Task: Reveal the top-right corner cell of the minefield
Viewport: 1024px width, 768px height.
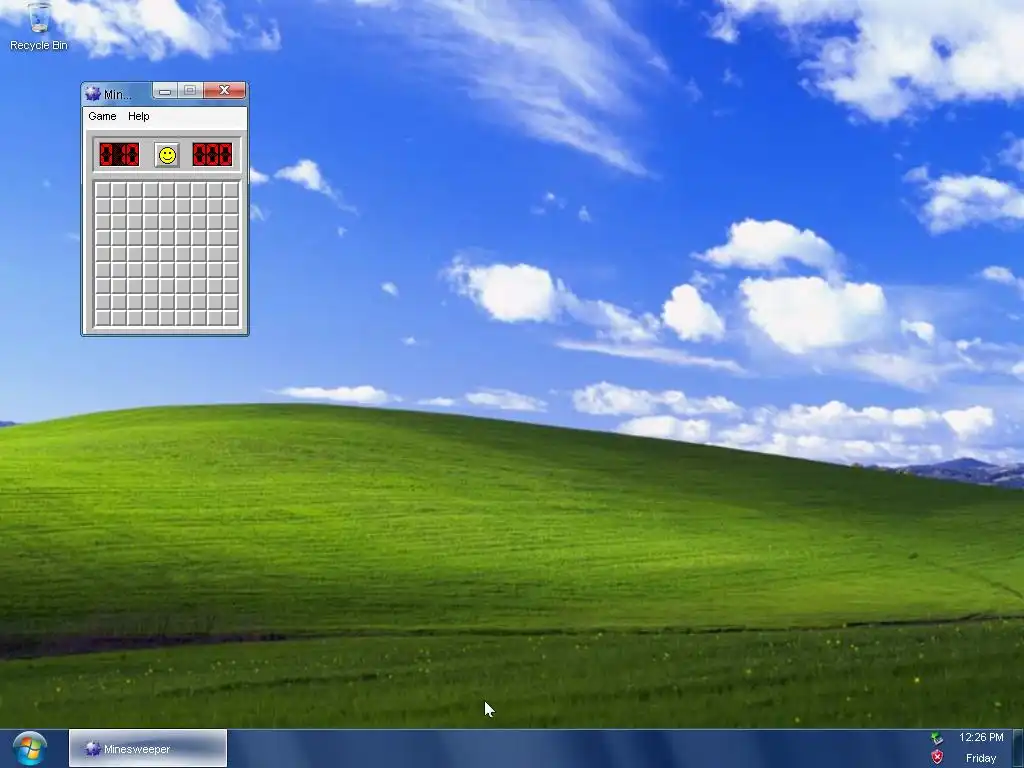Action: coord(231,190)
